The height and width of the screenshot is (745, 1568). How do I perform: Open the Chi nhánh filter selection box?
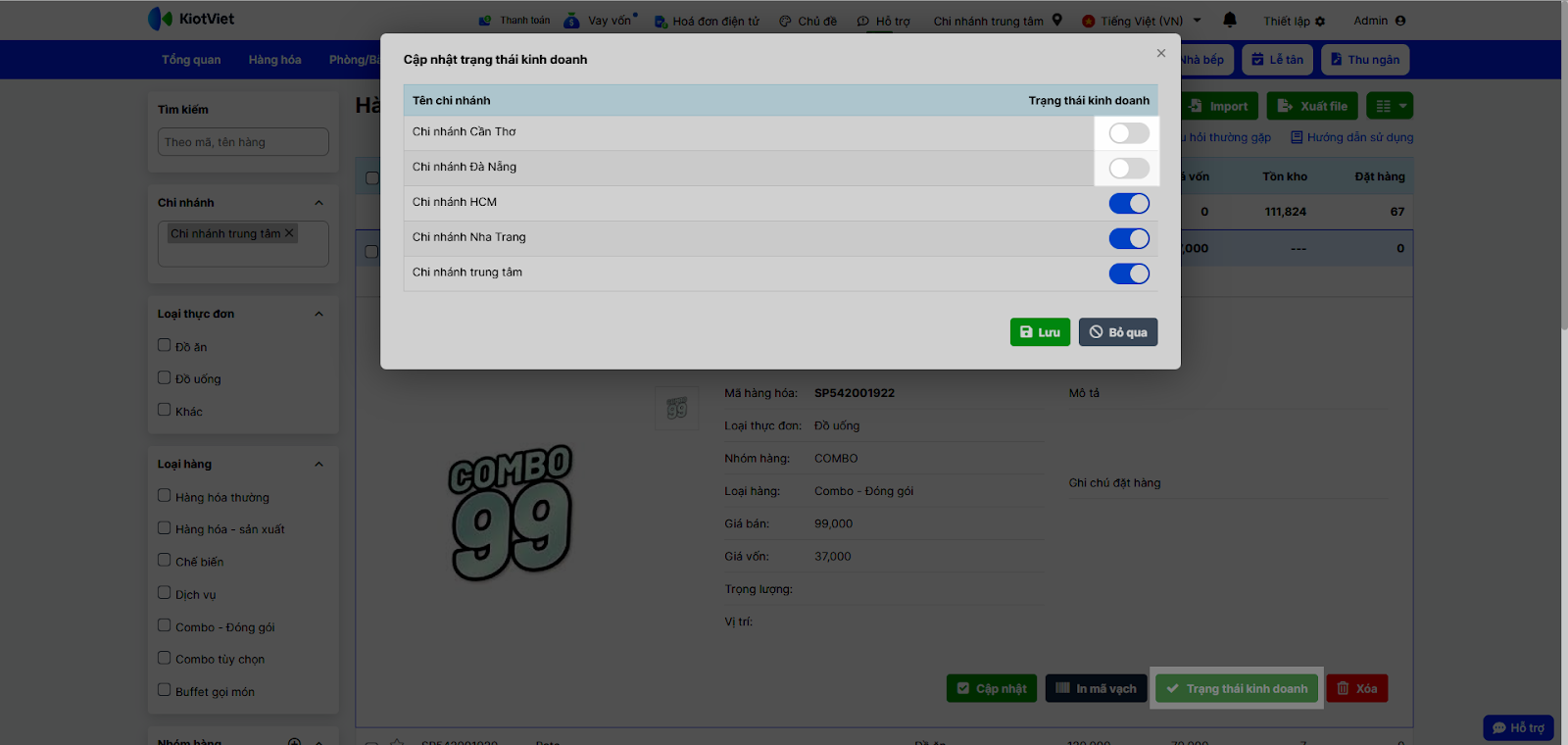point(243,244)
